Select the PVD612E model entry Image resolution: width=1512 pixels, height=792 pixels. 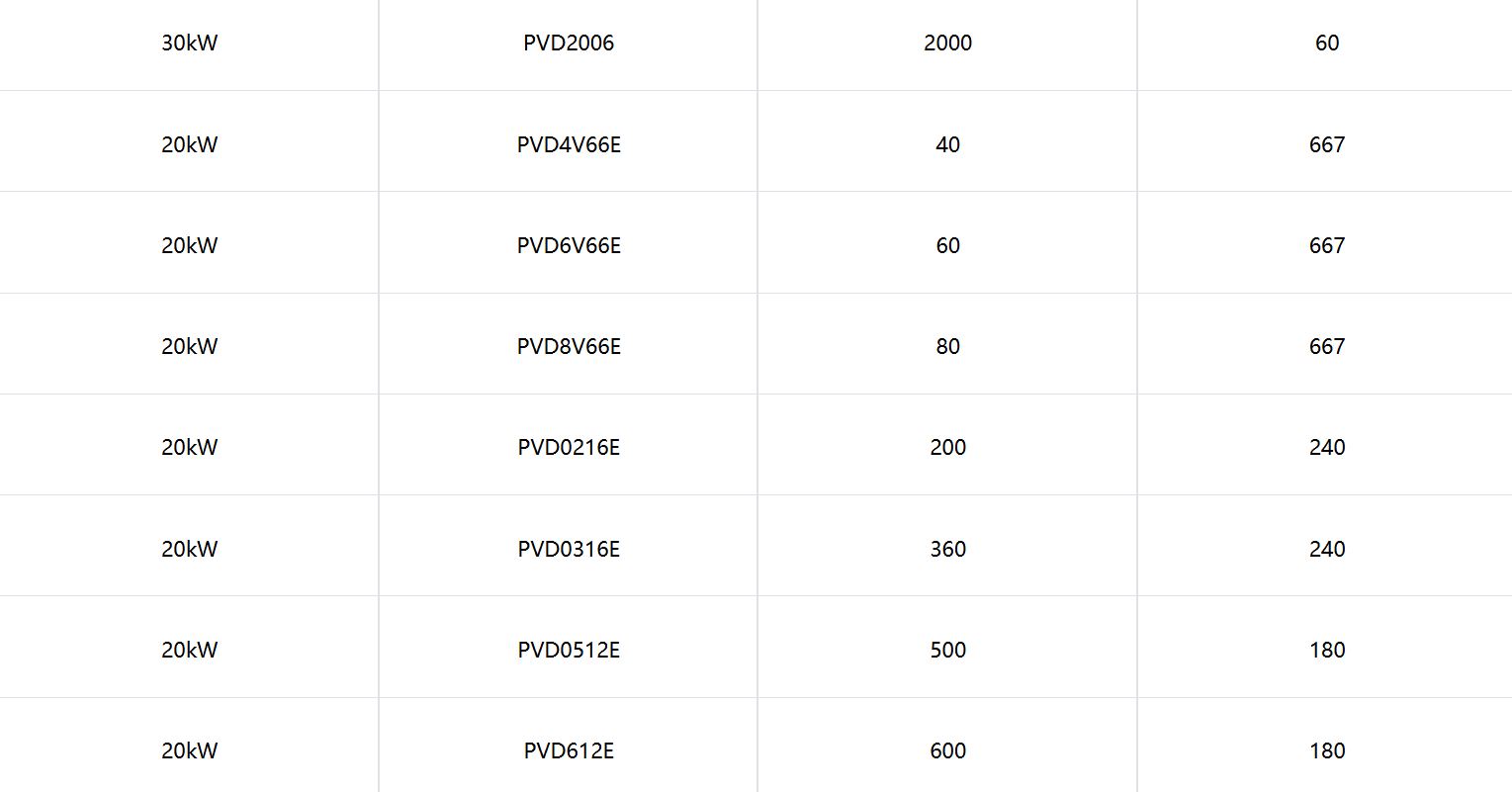[x=569, y=750]
